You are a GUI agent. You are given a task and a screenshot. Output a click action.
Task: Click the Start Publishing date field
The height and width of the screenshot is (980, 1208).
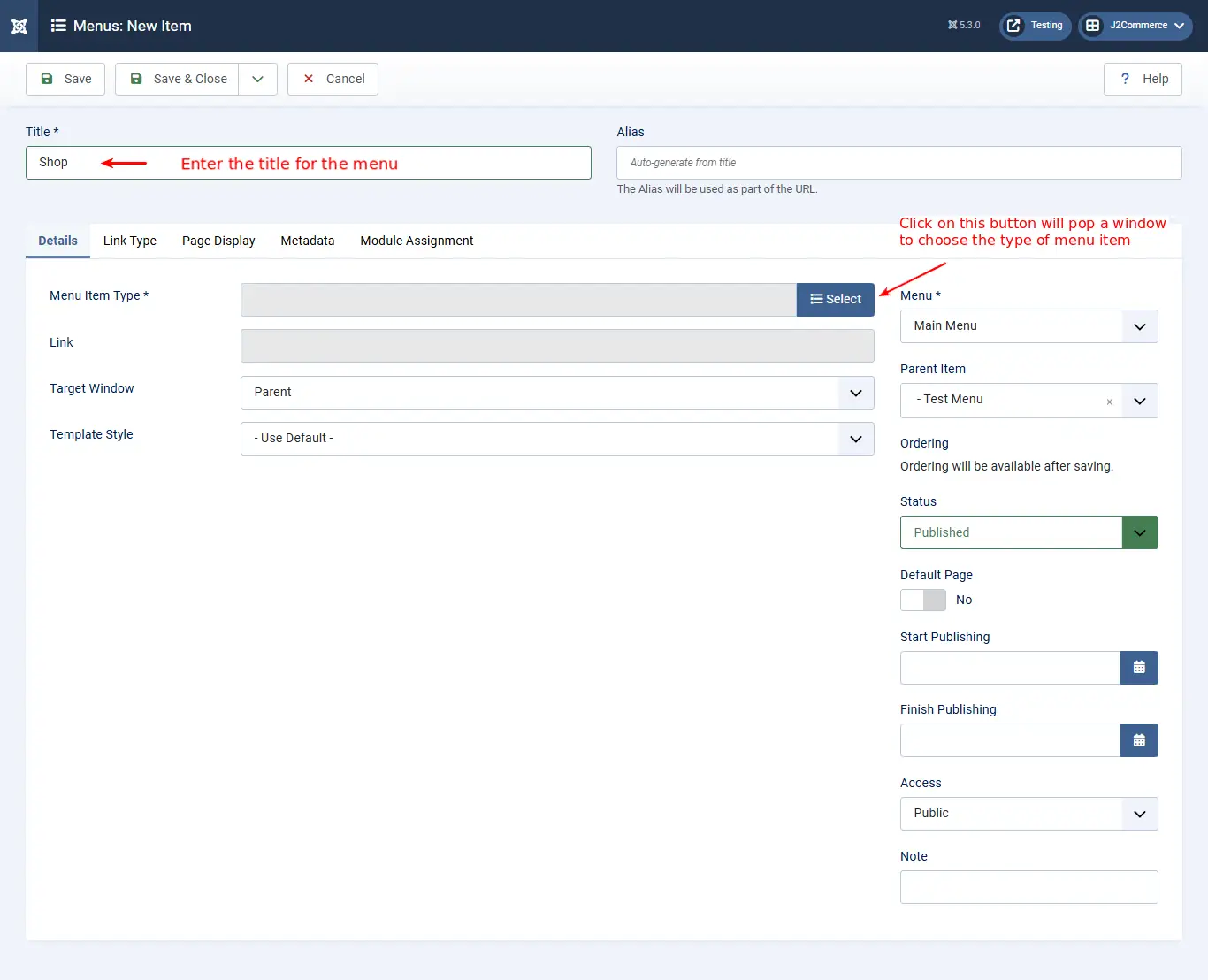pos(1010,668)
